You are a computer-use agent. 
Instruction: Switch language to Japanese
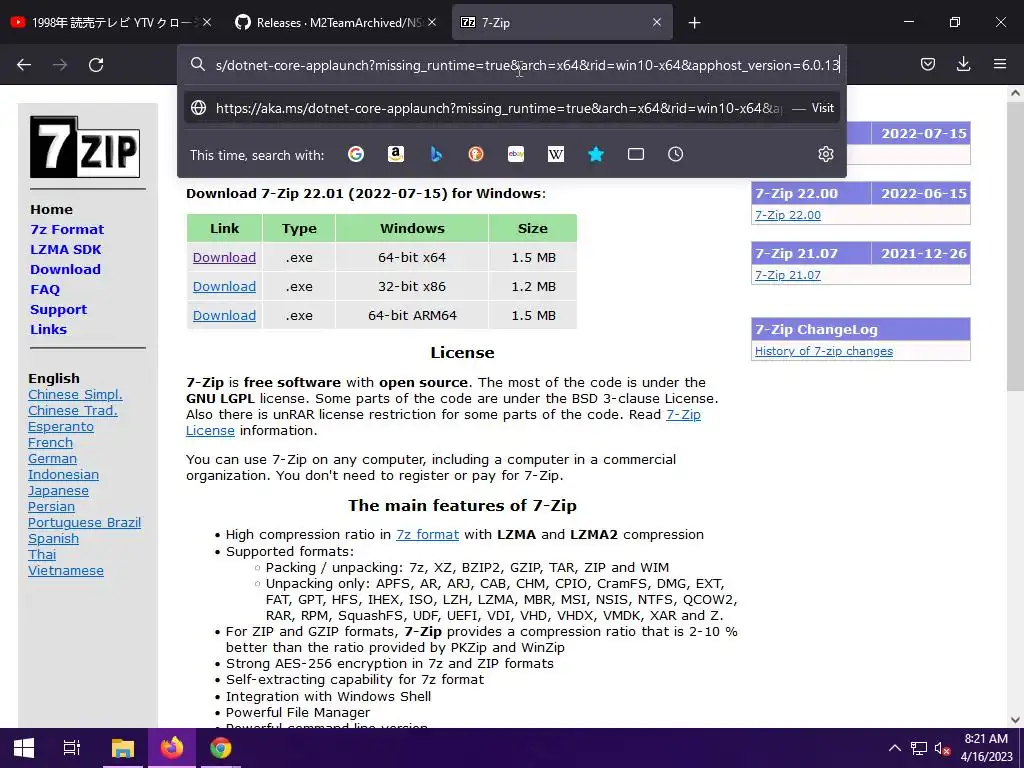click(x=58, y=490)
